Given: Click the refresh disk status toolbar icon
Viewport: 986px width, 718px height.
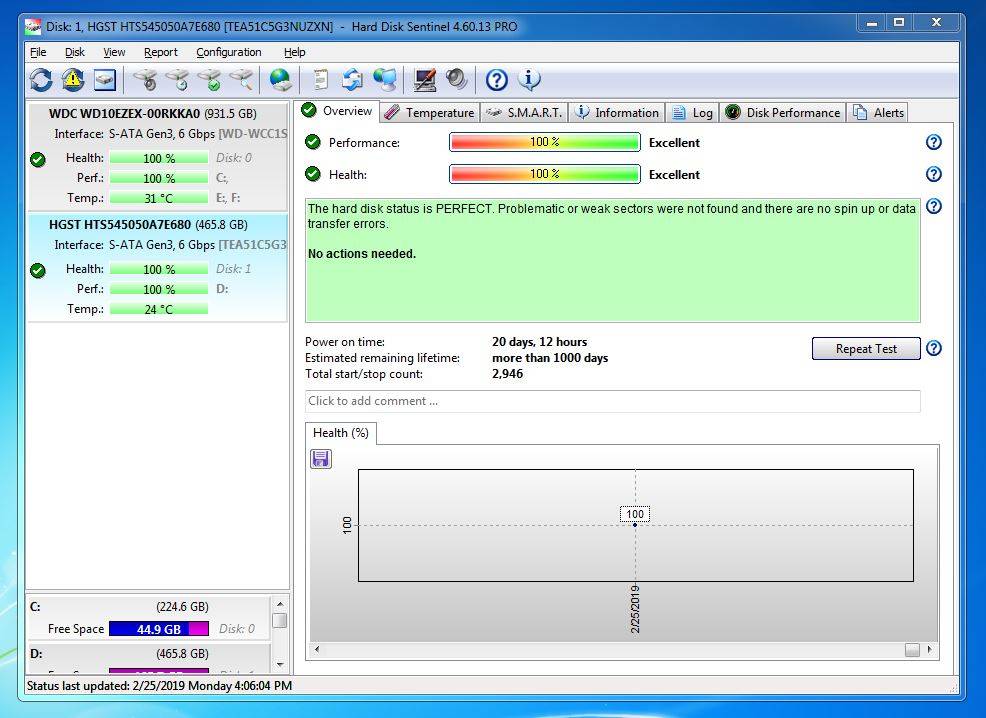Looking at the screenshot, I should [41, 80].
